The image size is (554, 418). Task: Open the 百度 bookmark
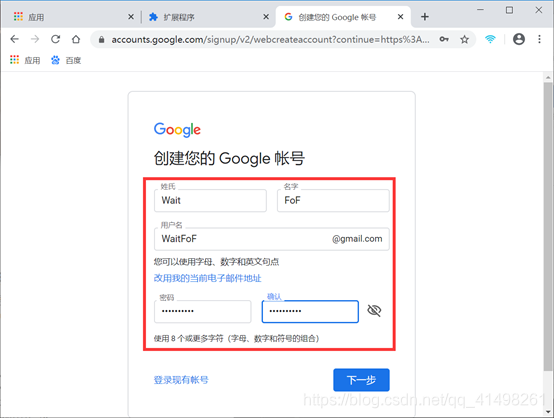click(x=66, y=60)
